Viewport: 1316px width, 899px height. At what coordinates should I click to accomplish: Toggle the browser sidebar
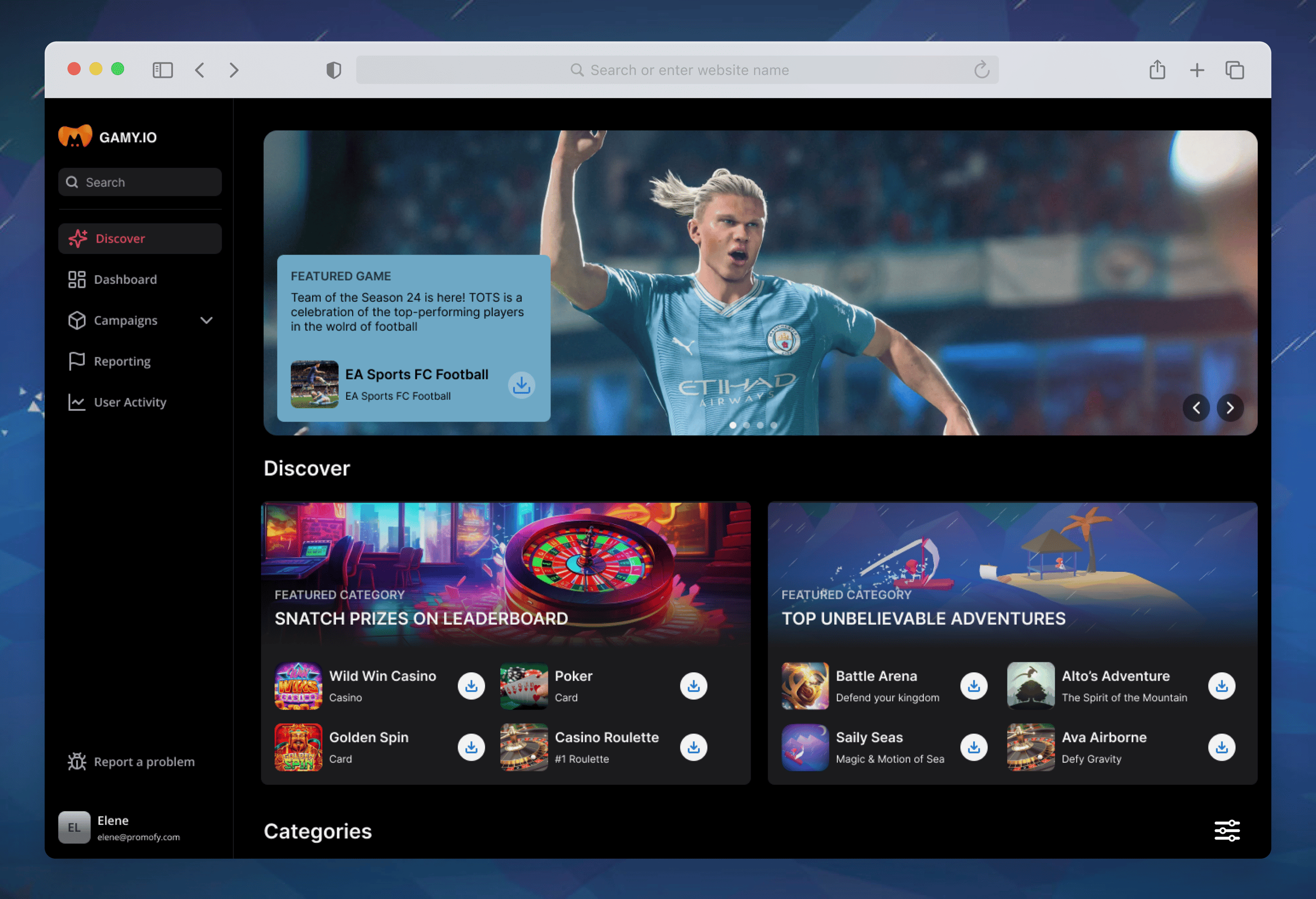pyautogui.click(x=162, y=69)
